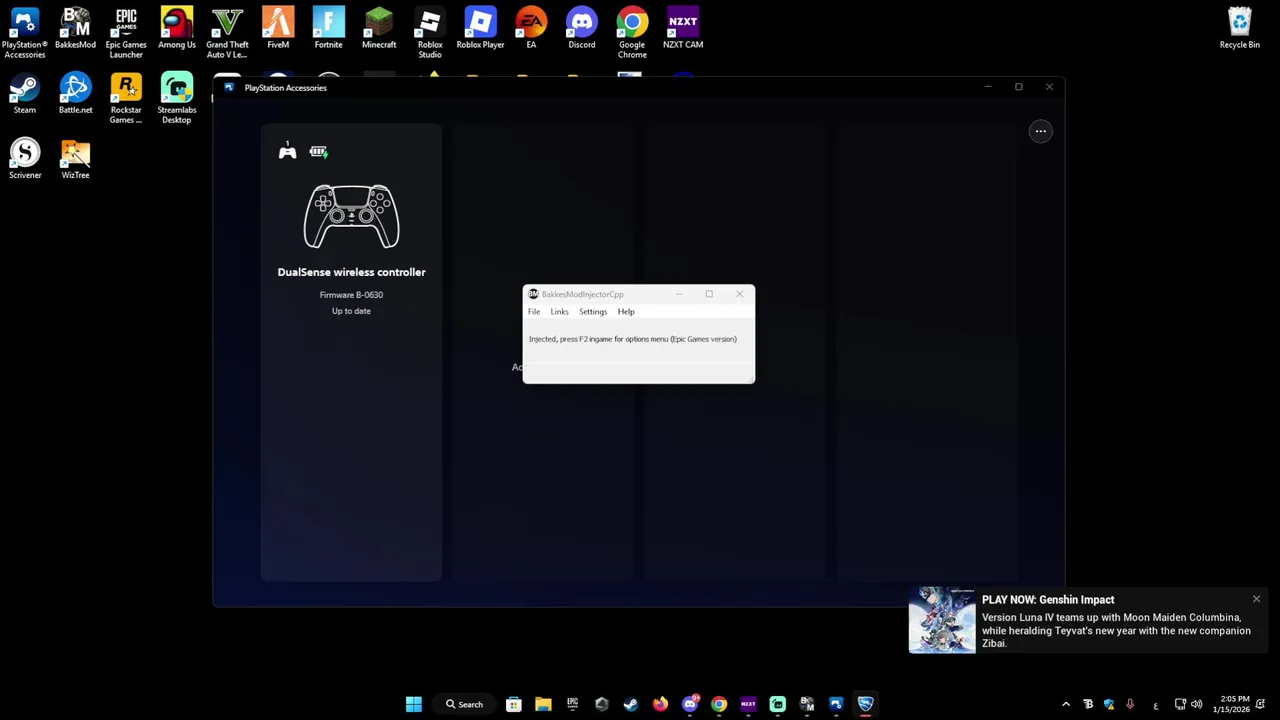The image size is (1280, 720).
Task: Click the battery charging status icon
Action: [318, 151]
